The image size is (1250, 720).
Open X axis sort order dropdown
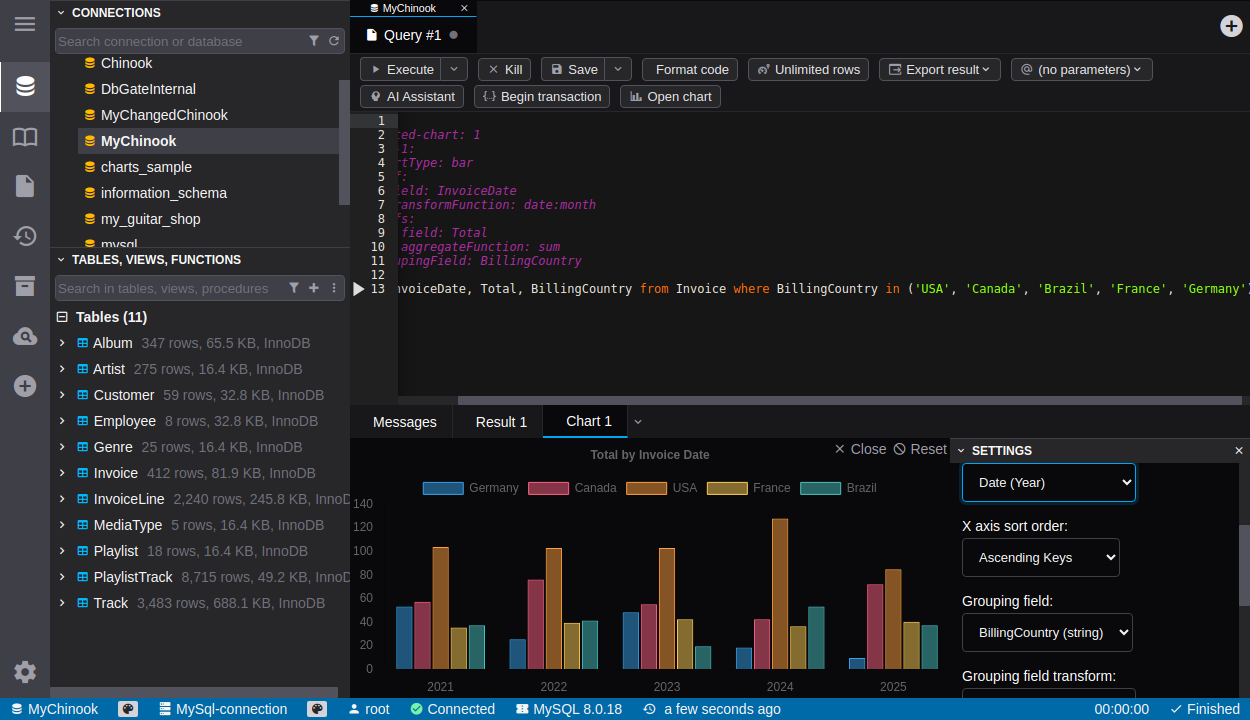1040,558
